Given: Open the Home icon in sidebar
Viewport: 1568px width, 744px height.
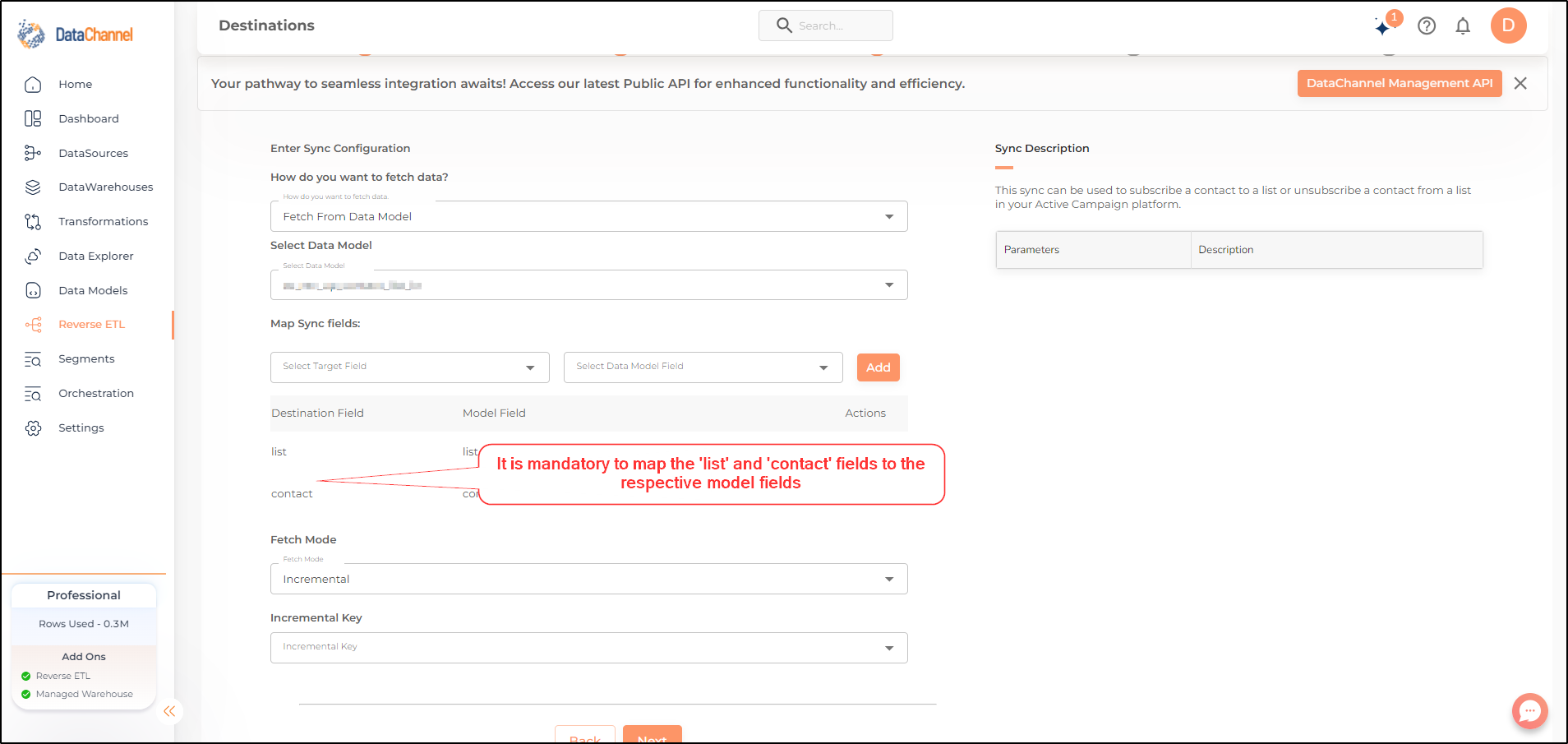Looking at the screenshot, I should pos(33,85).
